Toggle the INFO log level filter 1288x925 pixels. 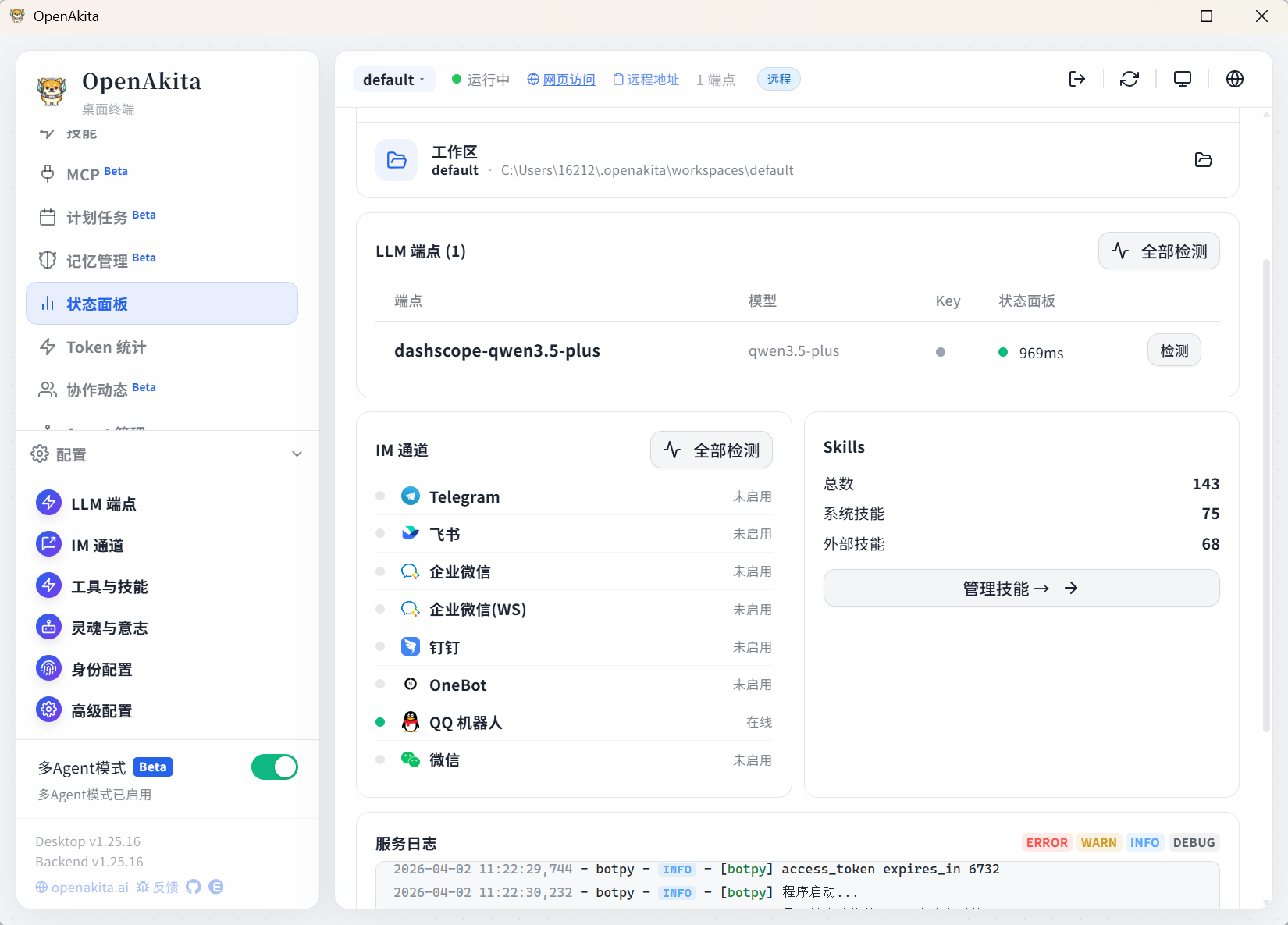click(1144, 842)
